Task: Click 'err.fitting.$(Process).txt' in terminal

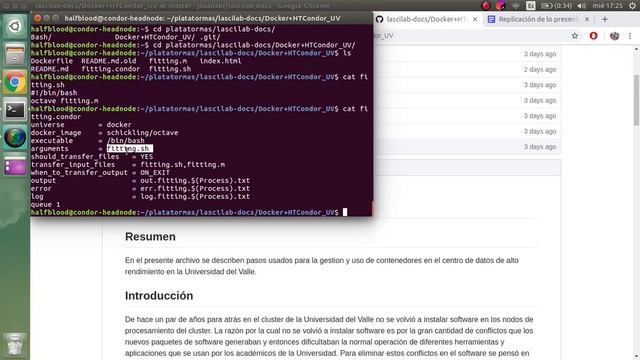Action: (x=195, y=189)
